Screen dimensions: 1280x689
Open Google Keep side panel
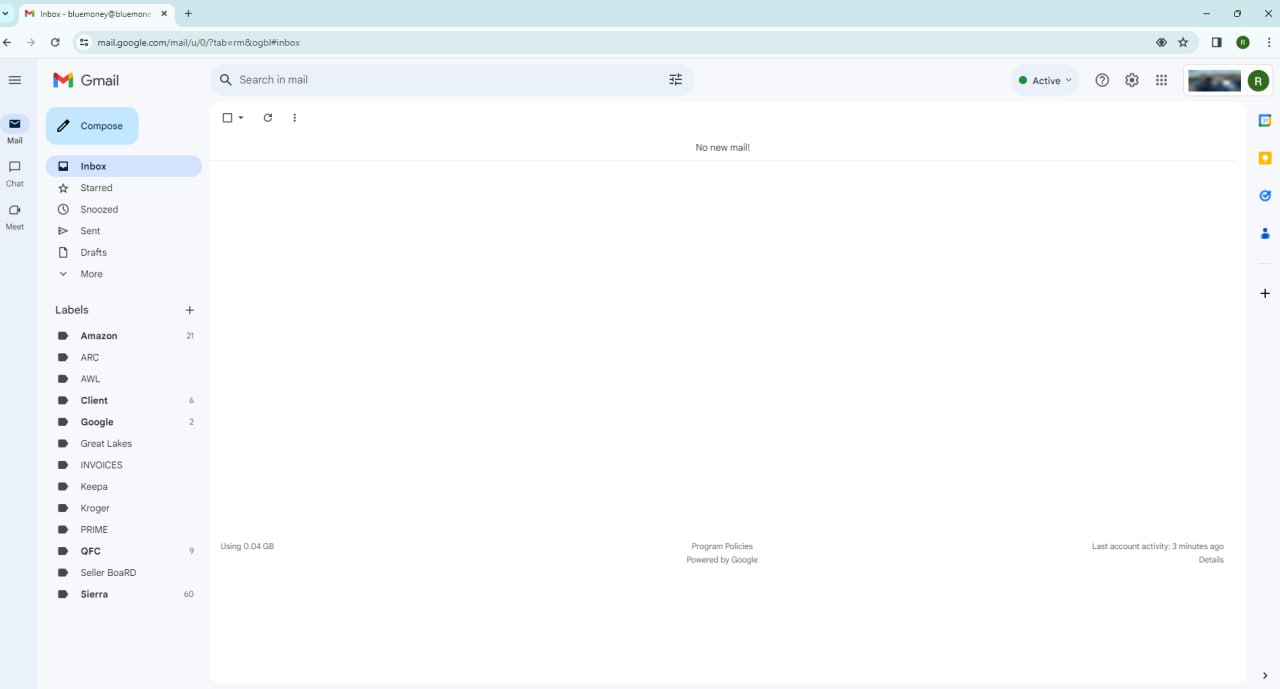[x=1265, y=158]
